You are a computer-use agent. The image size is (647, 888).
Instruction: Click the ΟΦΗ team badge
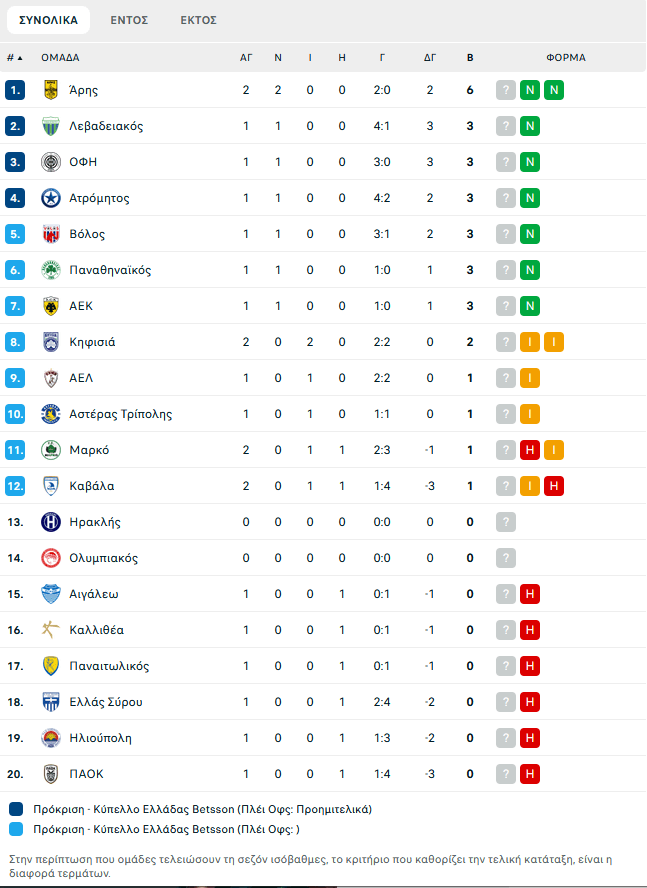(x=51, y=162)
